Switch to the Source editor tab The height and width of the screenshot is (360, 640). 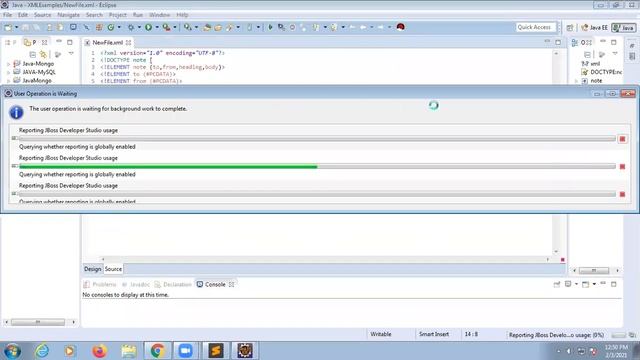point(113,269)
